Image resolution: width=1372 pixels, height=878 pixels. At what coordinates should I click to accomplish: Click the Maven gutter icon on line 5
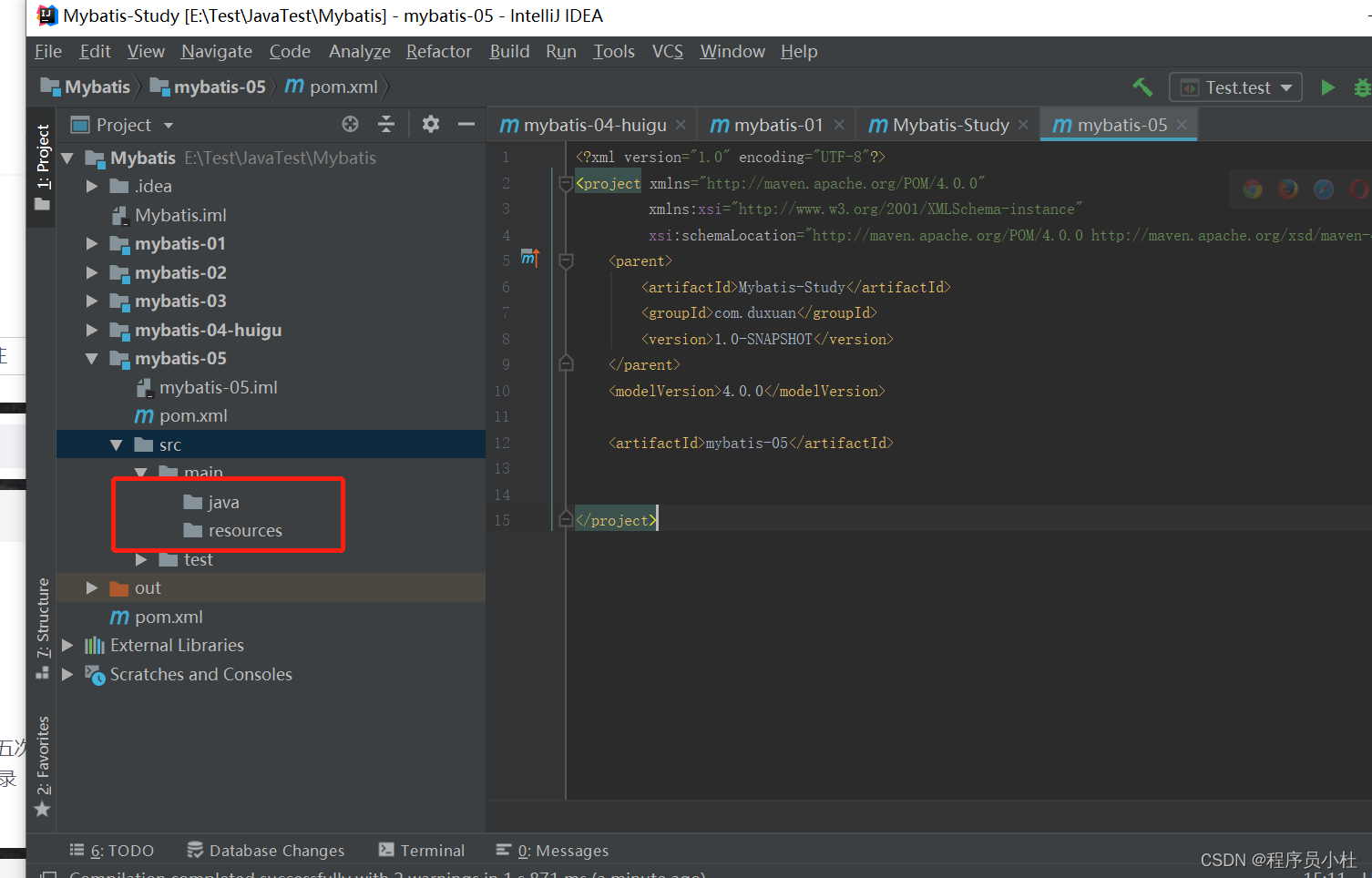coord(530,259)
